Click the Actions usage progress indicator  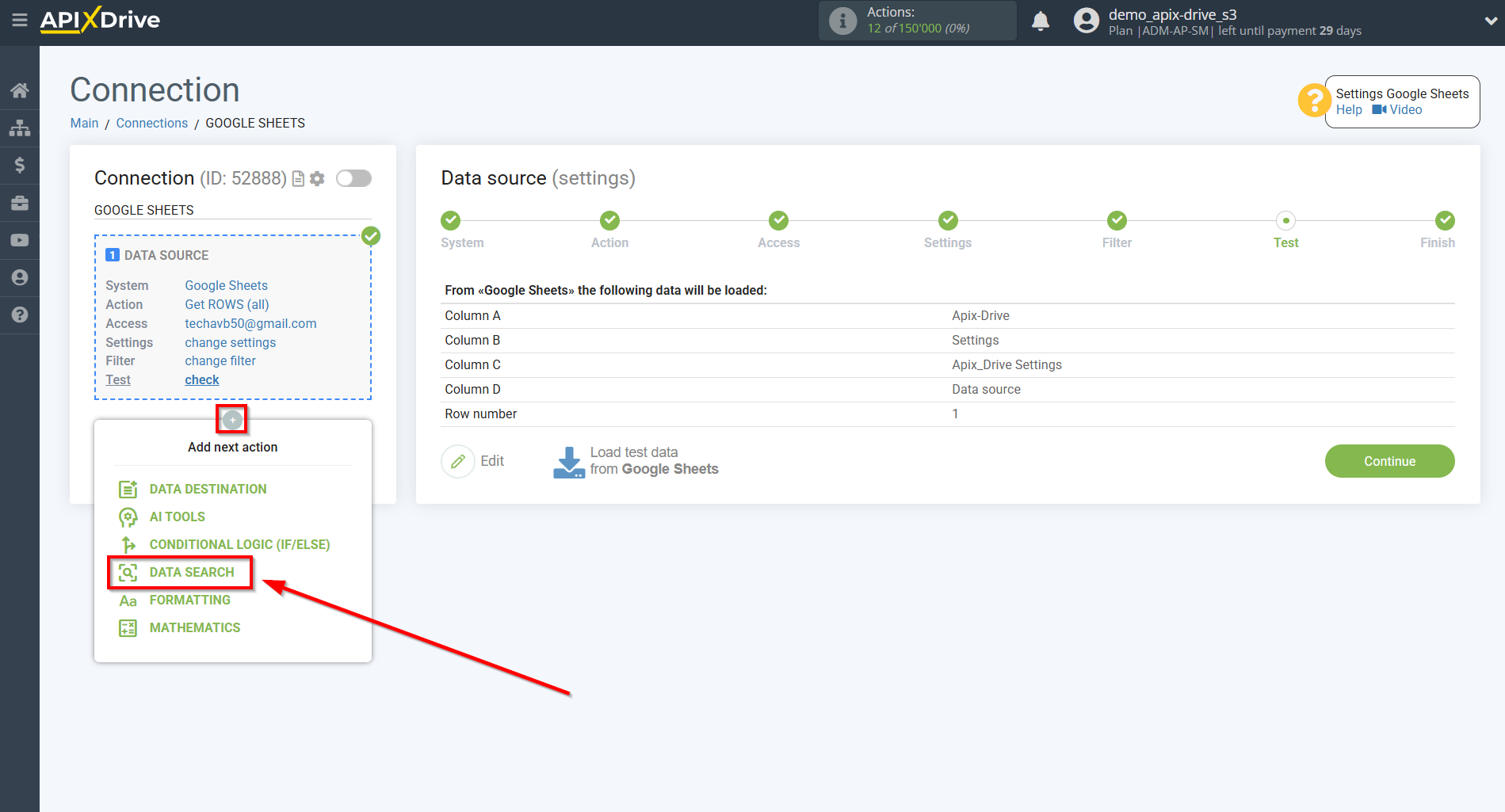(916, 21)
